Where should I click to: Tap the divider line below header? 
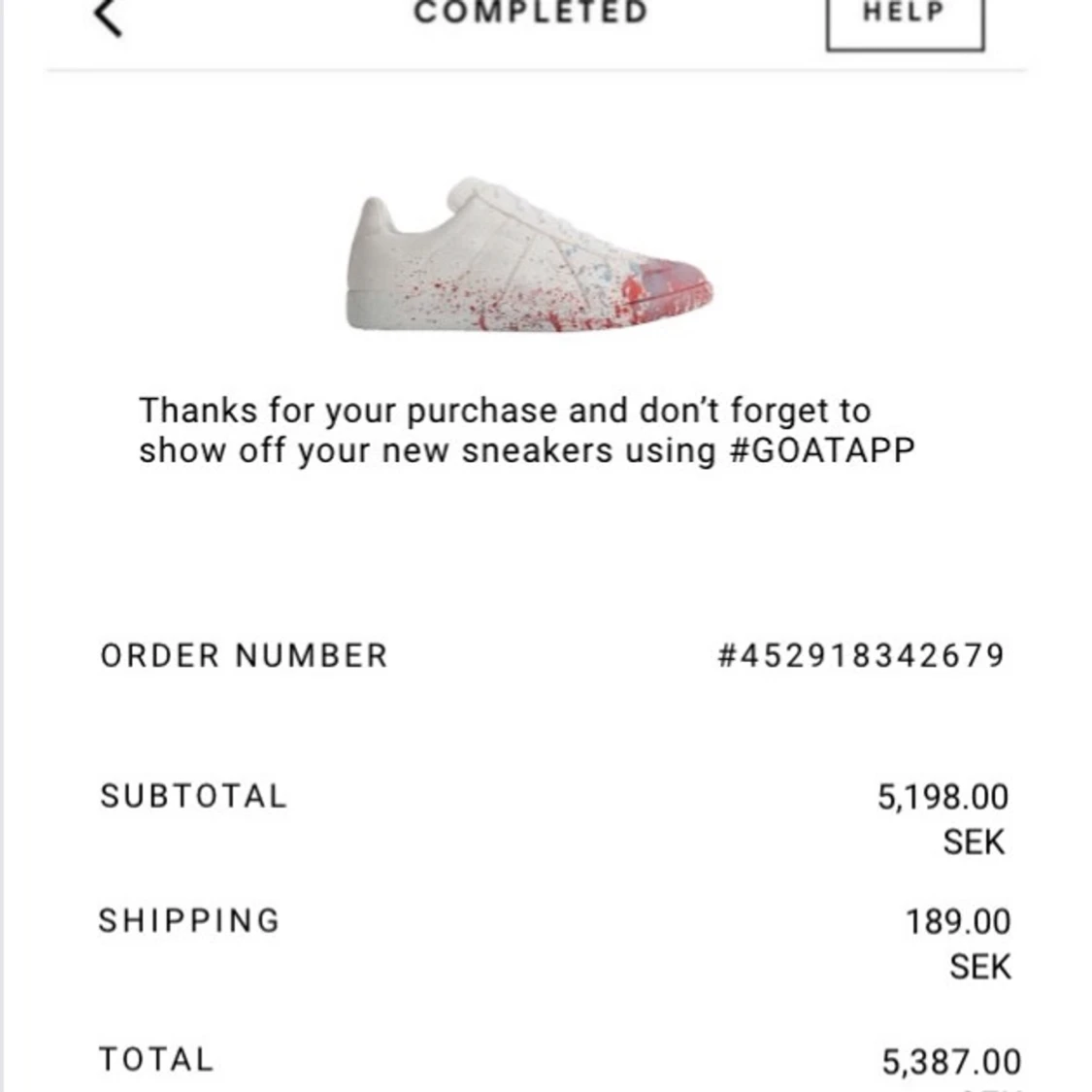(x=536, y=70)
